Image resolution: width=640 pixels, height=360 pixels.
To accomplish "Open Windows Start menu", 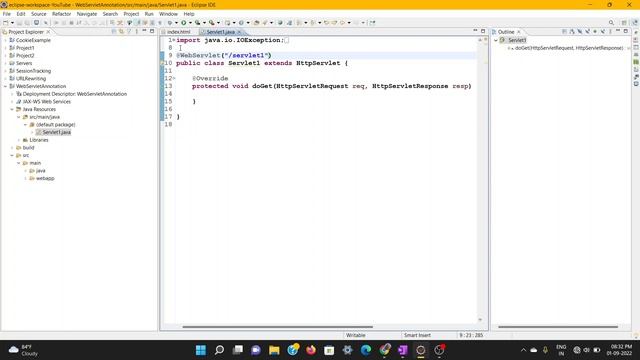I will pos(201,350).
